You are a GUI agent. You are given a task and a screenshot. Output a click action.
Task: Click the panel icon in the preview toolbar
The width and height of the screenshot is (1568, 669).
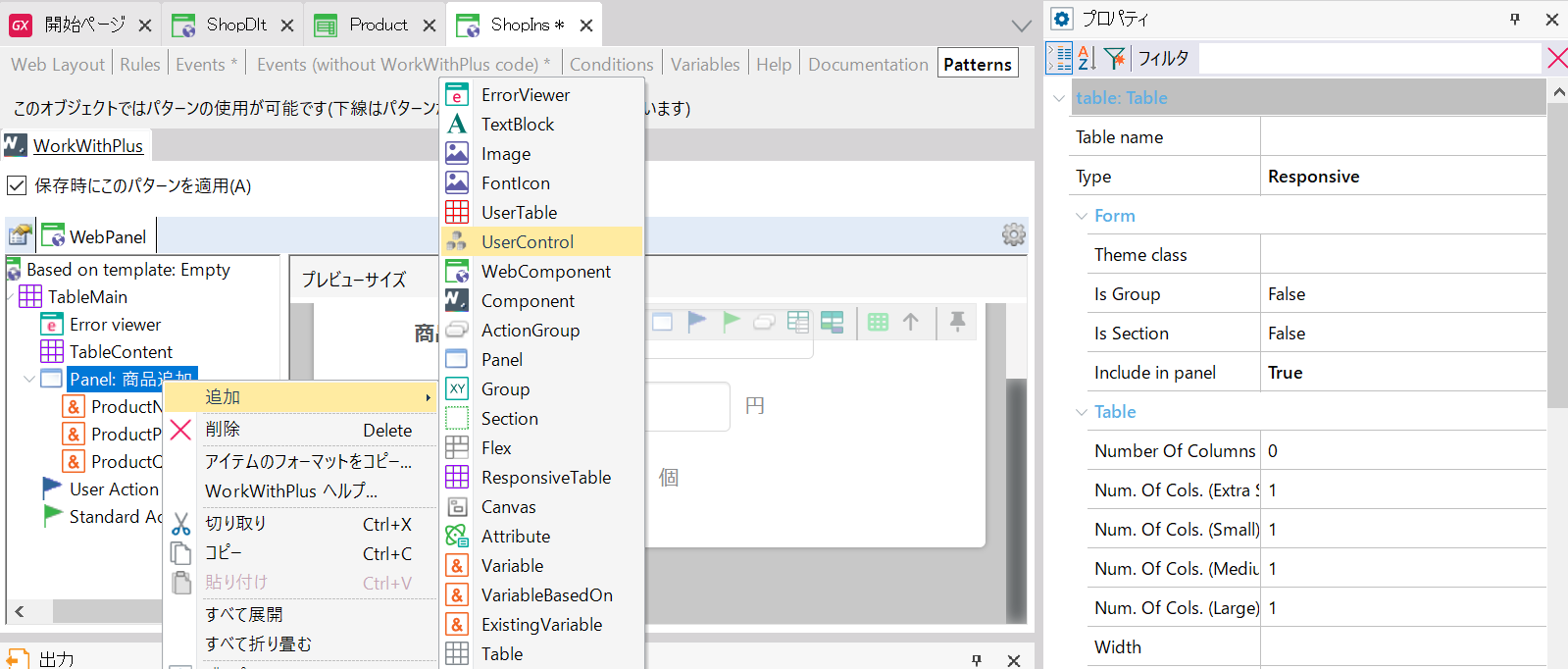pos(663,322)
